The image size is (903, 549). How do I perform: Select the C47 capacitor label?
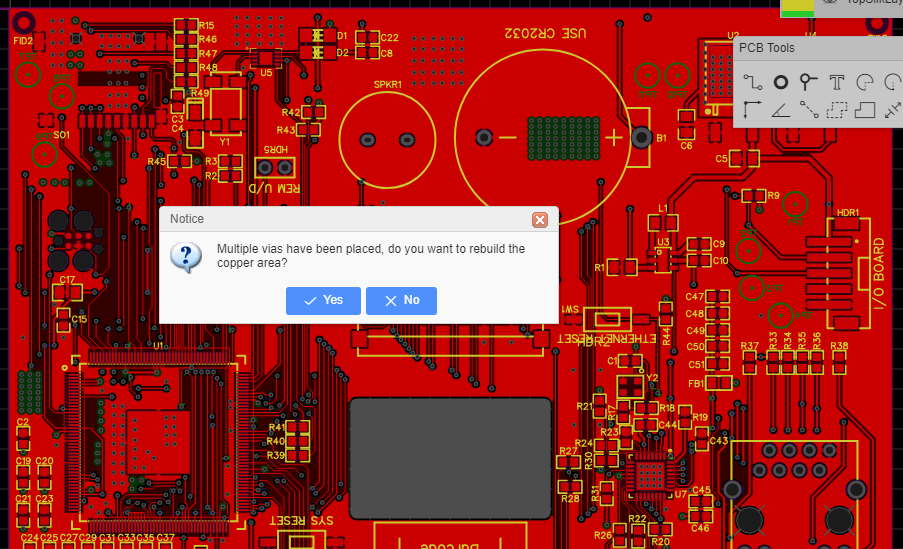coord(695,297)
